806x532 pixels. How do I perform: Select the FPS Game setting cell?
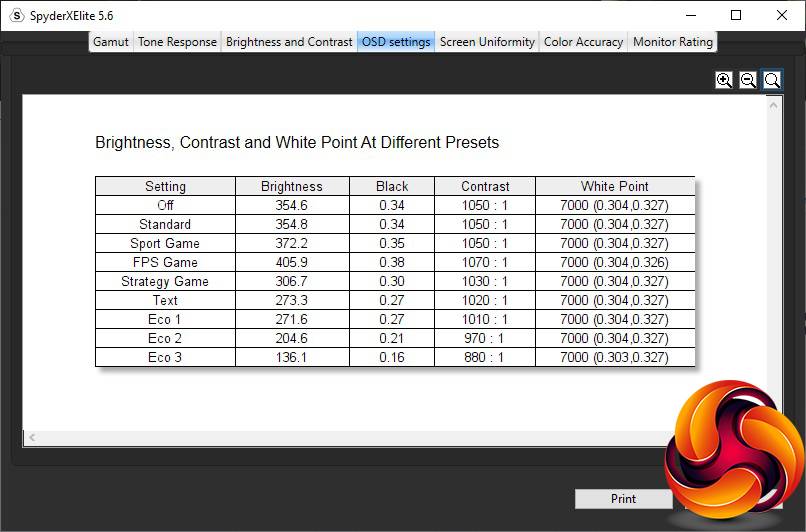[x=166, y=262]
